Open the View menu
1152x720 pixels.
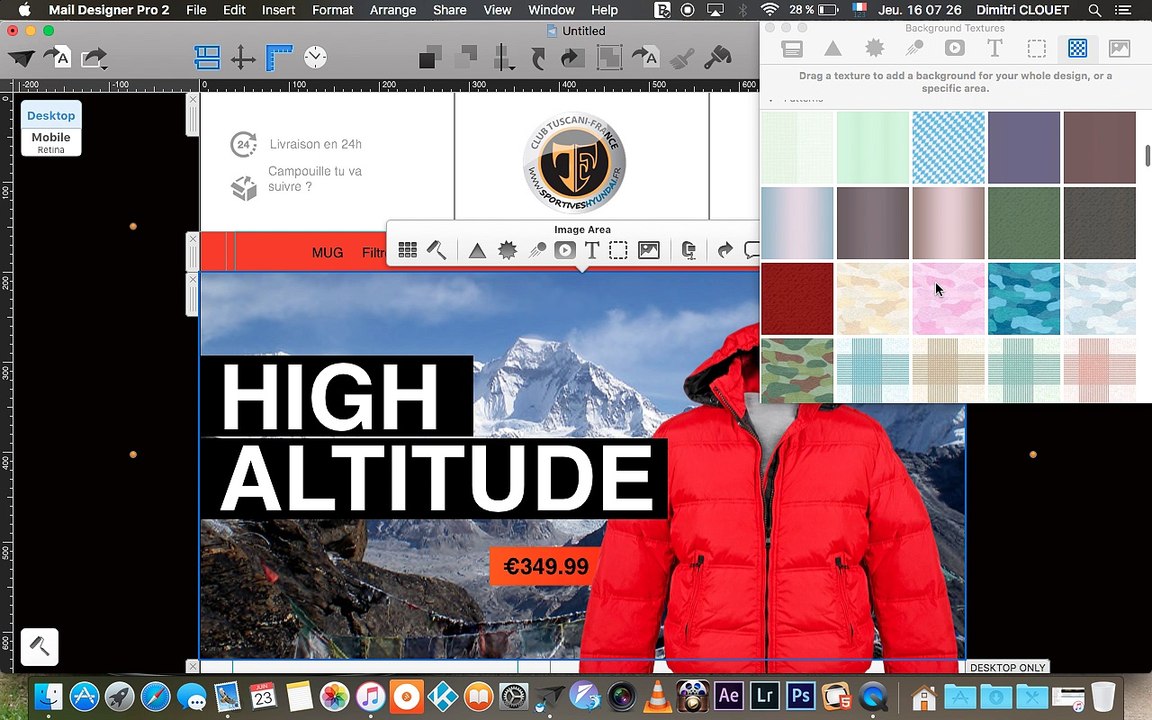497,10
